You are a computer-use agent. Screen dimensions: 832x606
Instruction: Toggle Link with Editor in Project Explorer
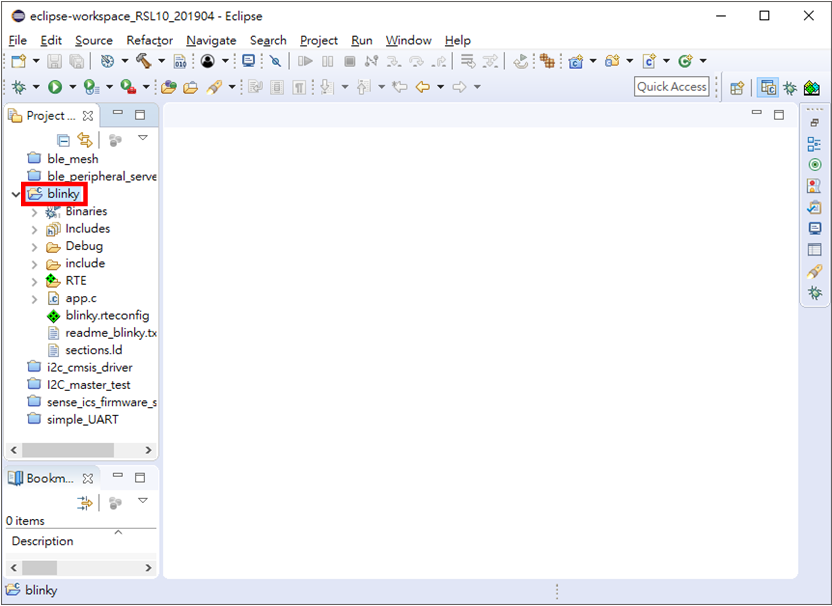pos(85,140)
